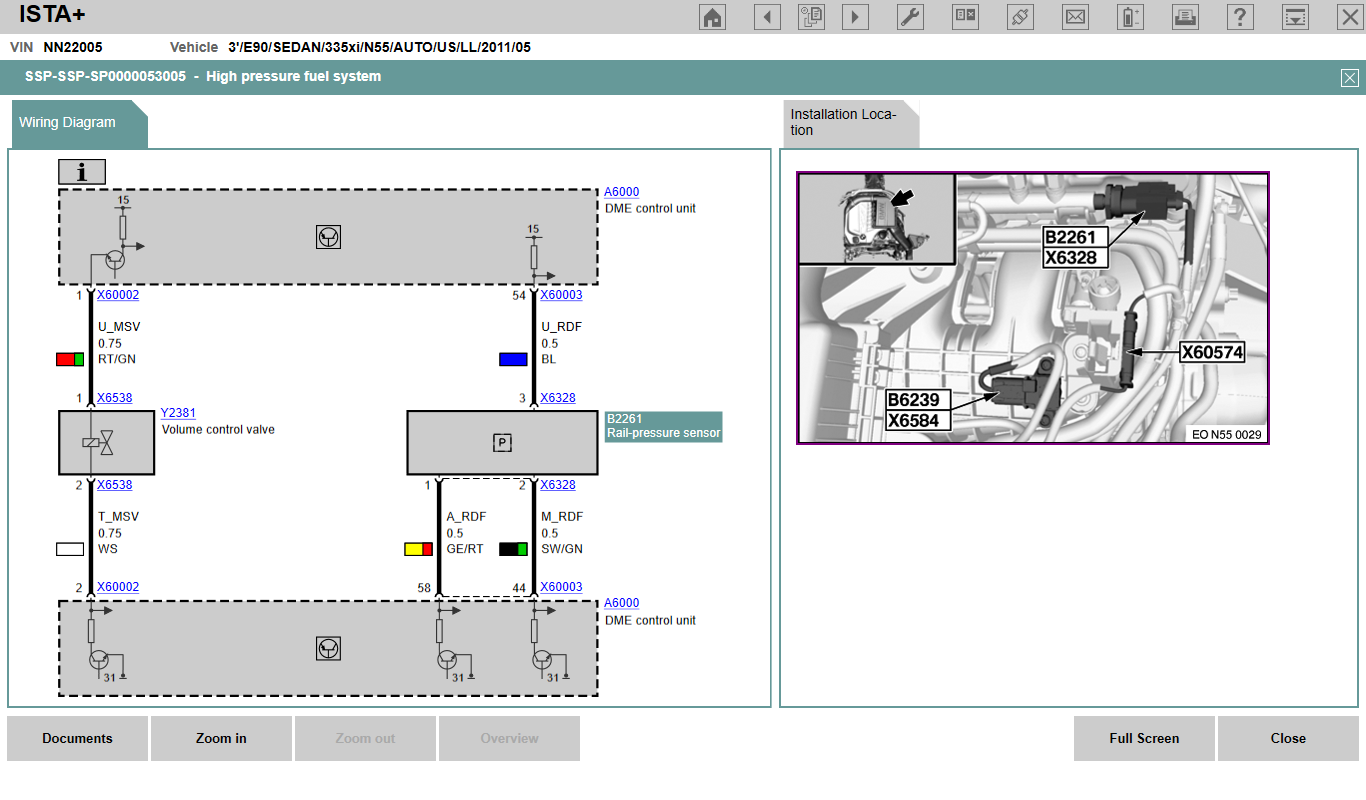Click the Zoom in button
The width and height of the screenshot is (1366, 800).
[221, 739]
